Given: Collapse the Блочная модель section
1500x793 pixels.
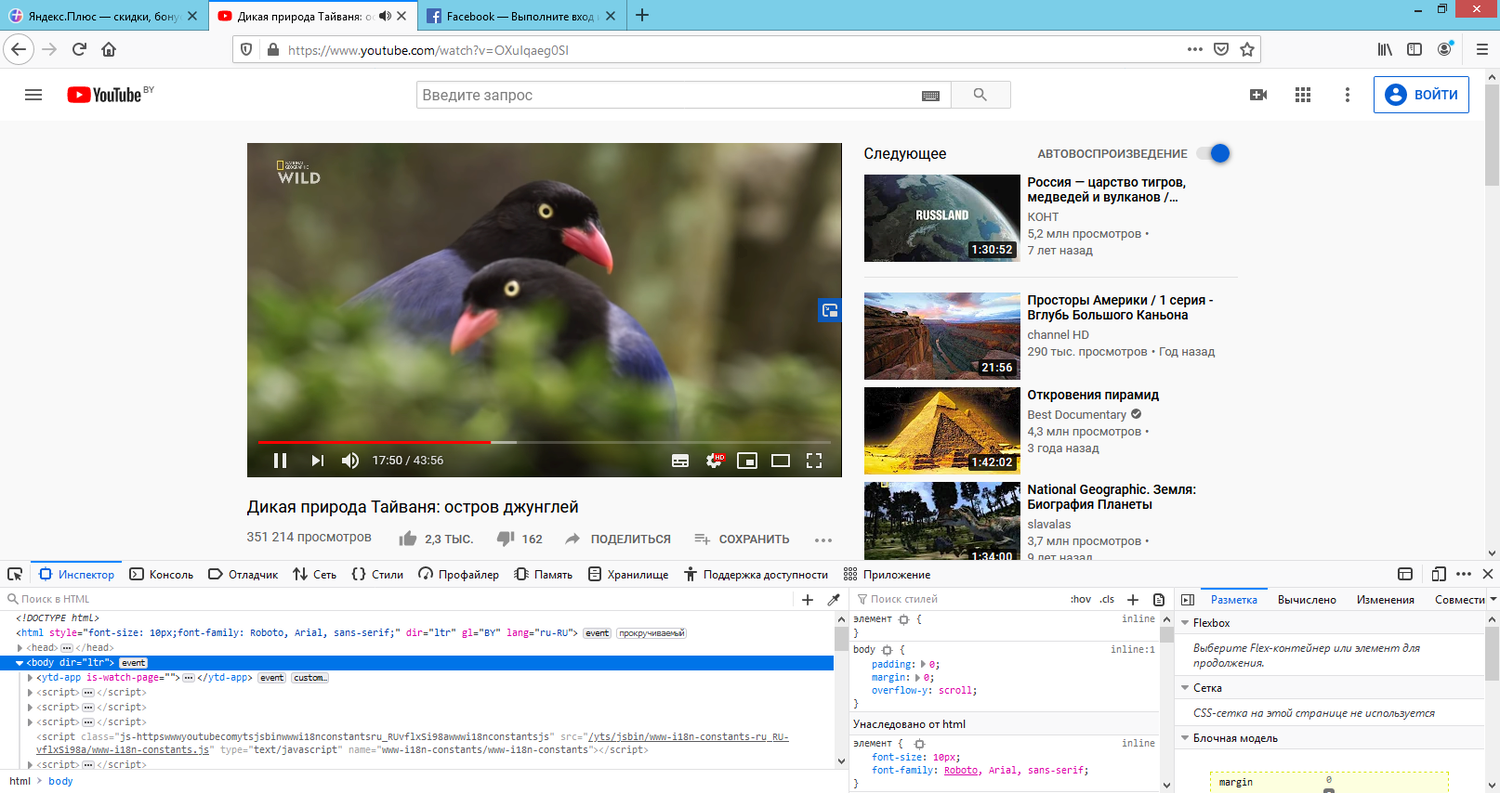Looking at the screenshot, I should coord(1185,738).
